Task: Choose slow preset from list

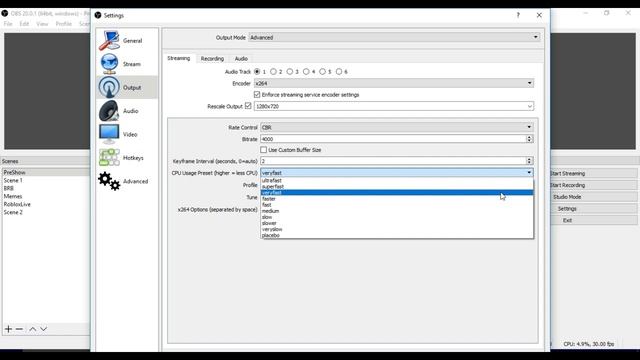Action: pos(397,217)
